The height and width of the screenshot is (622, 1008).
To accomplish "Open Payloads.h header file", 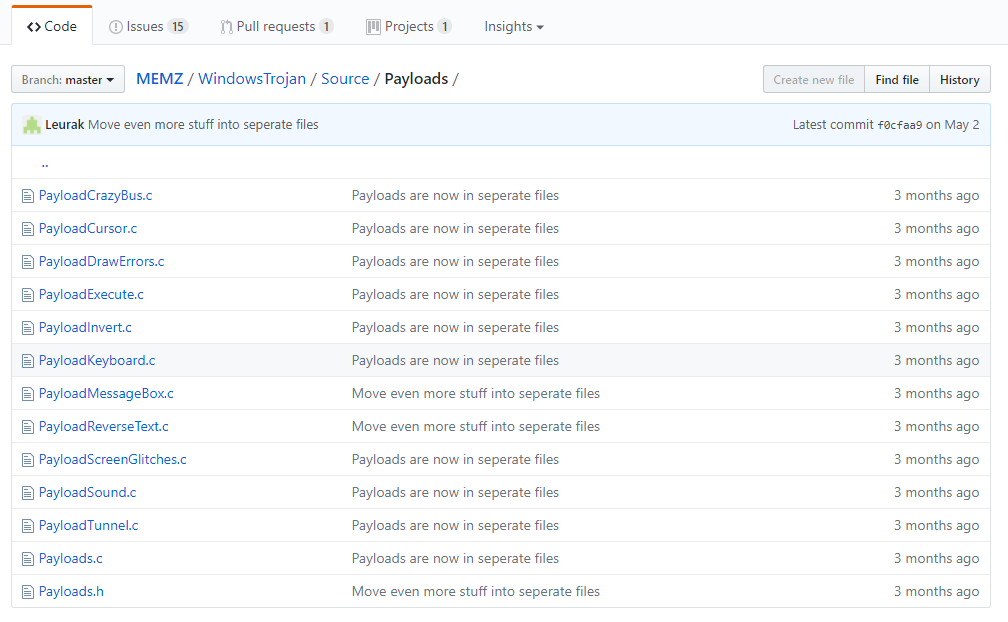I will (x=71, y=591).
